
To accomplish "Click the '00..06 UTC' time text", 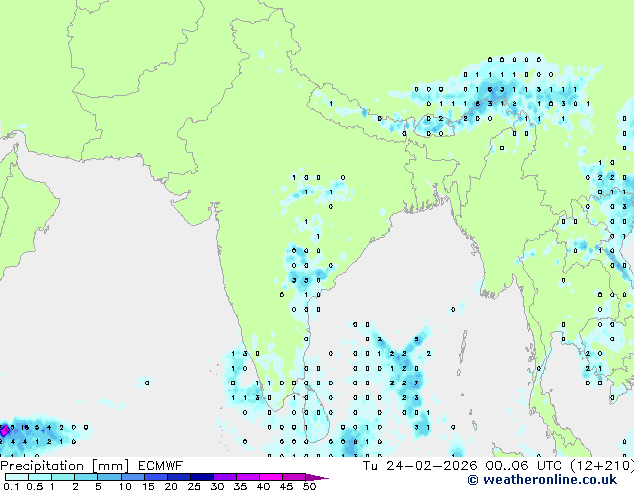I will pyautogui.click(x=523, y=466).
